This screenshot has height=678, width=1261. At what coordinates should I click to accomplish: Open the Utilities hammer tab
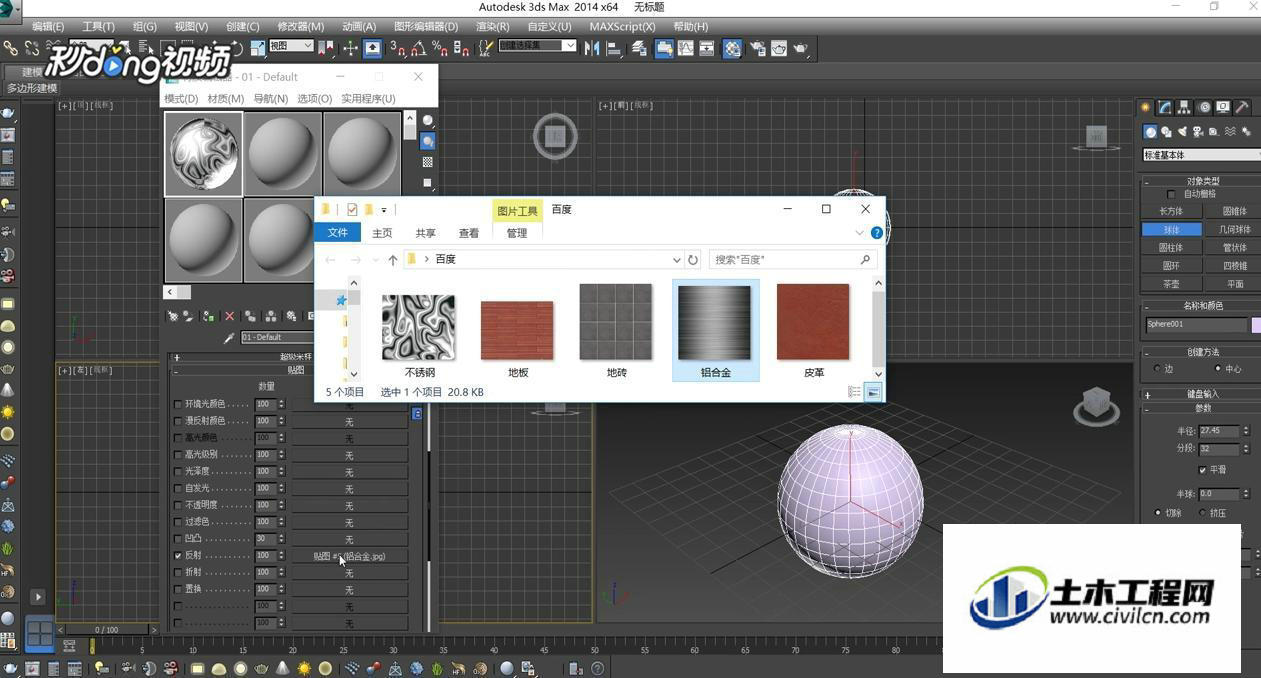point(1242,107)
